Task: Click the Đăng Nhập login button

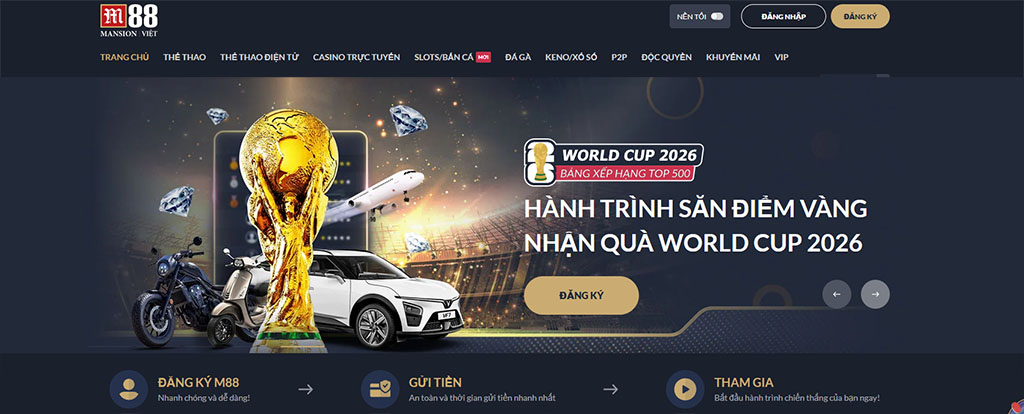Action: (783, 16)
